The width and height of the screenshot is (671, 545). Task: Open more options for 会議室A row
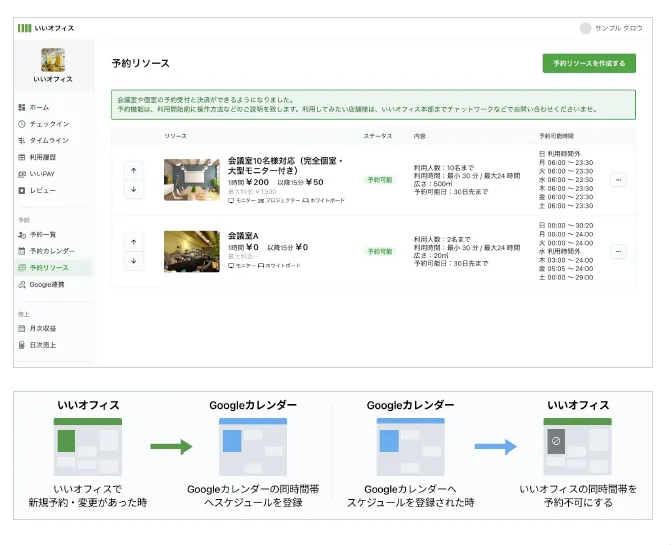pyautogui.click(x=618, y=252)
